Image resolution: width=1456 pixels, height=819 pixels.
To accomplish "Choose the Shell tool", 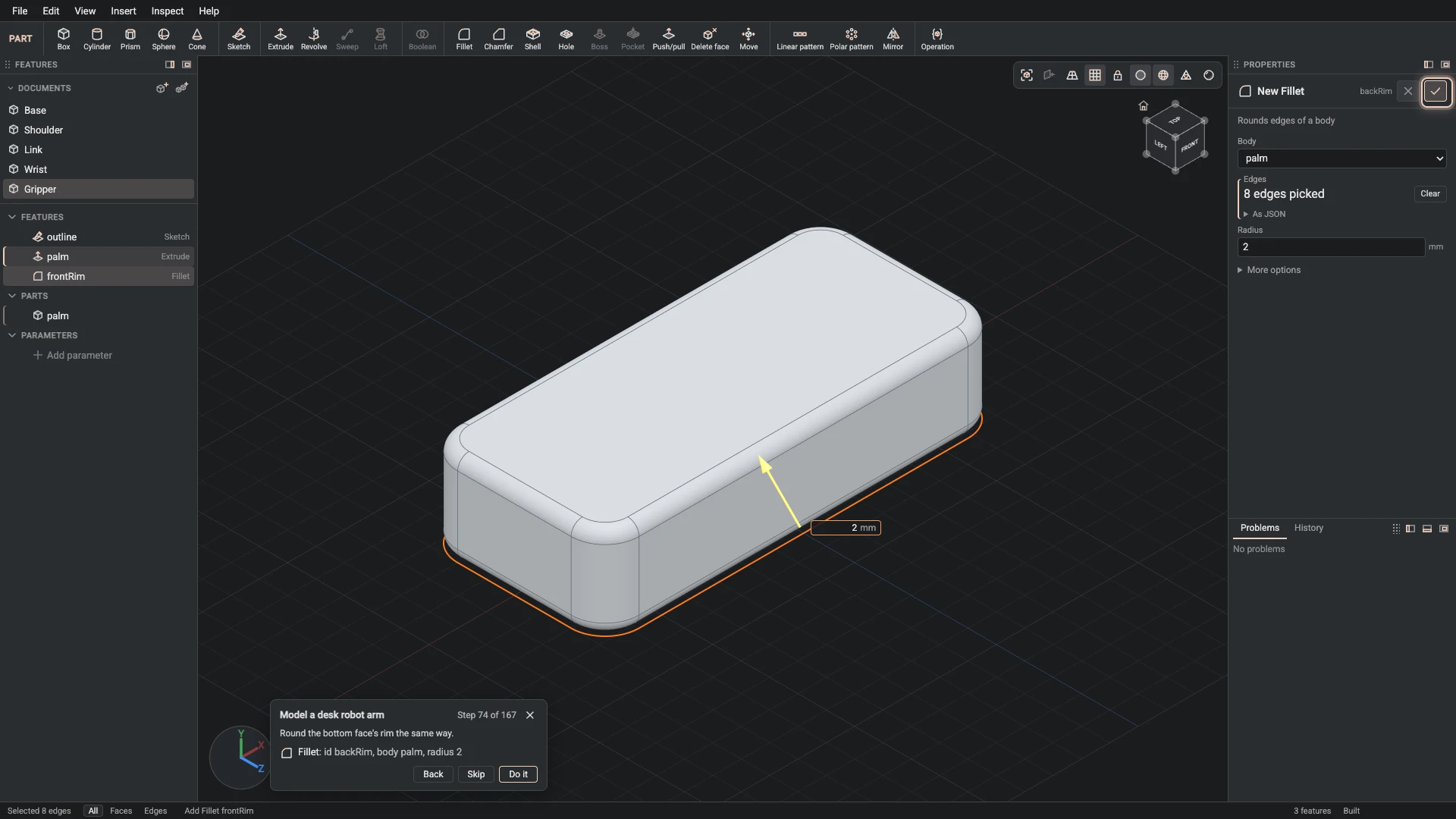I will pyautogui.click(x=533, y=39).
